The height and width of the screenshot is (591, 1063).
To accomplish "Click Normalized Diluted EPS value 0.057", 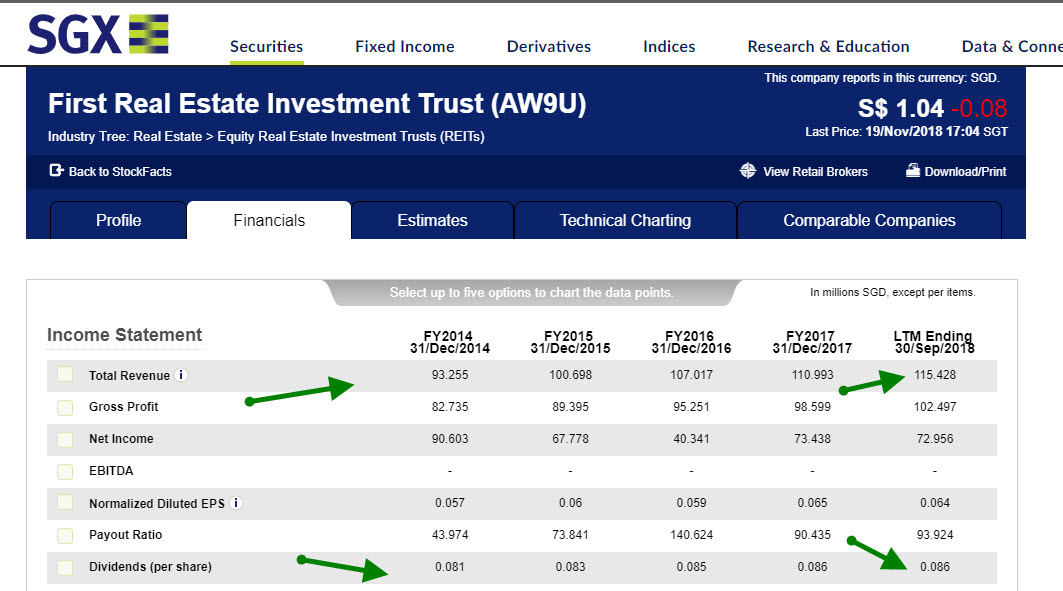I will pyautogui.click(x=450, y=503).
